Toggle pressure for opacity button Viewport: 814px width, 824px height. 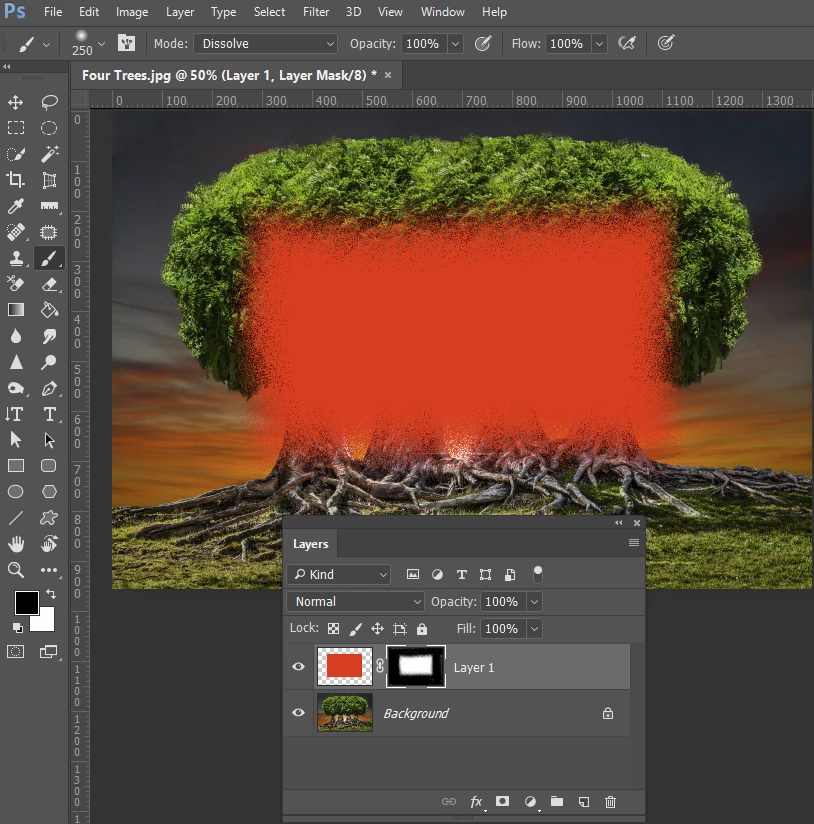pyautogui.click(x=482, y=43)
